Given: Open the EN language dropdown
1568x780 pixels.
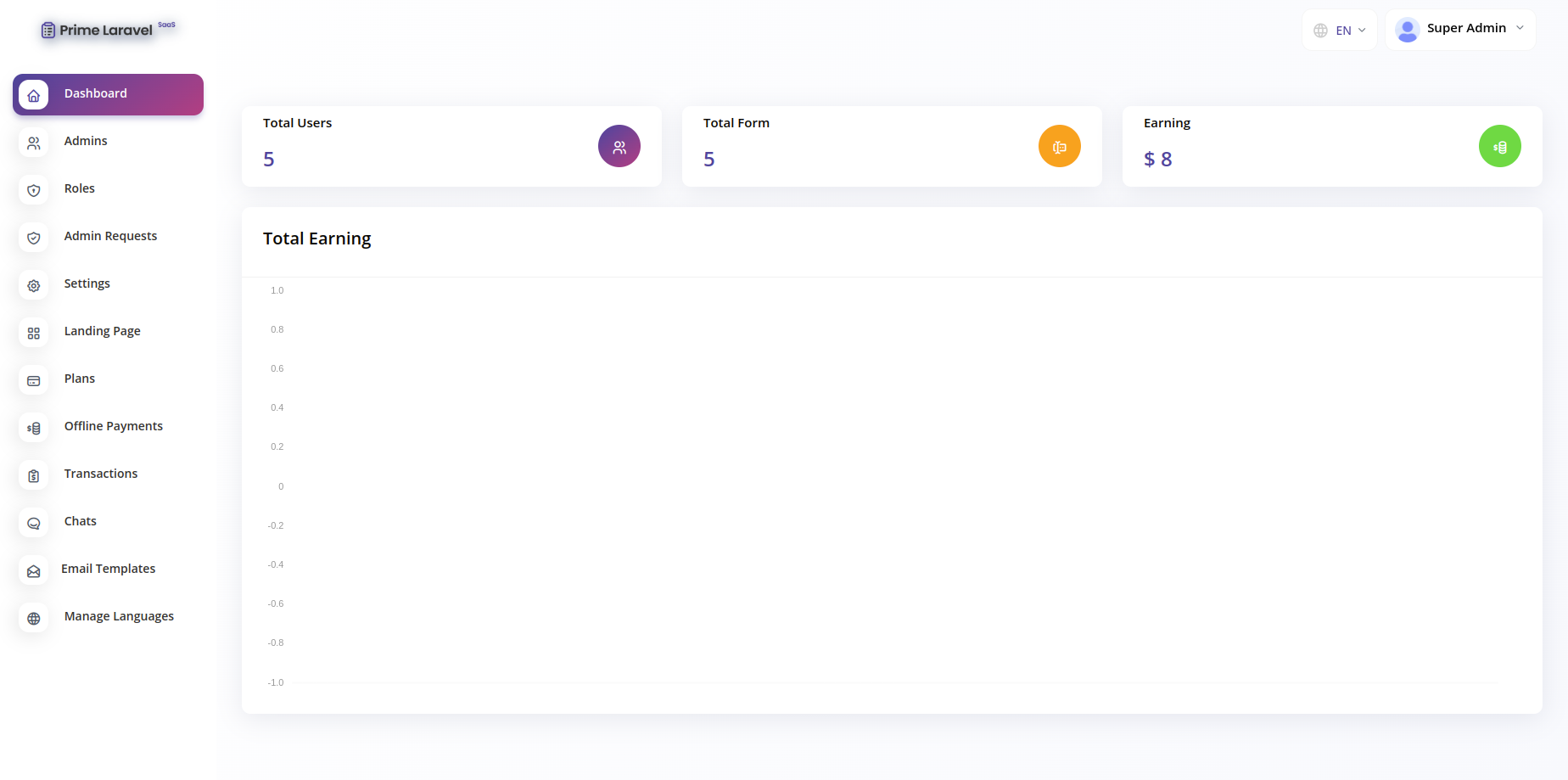Looking at the screenshot, I should coord(1340,31).
